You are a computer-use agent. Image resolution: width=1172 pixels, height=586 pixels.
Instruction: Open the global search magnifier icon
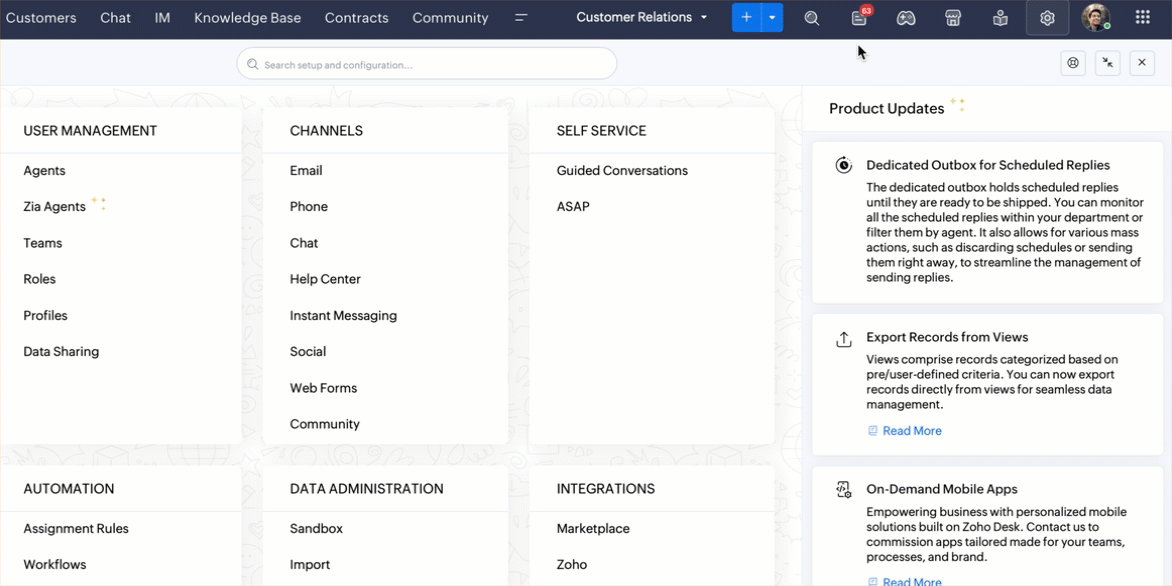(x=812, y=18)
